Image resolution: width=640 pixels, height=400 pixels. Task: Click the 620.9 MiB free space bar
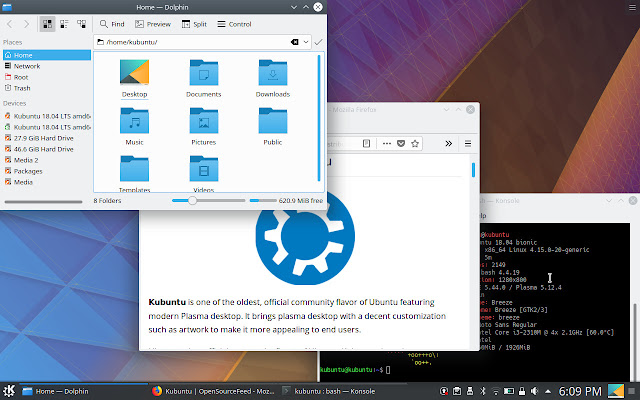(263, 200)
